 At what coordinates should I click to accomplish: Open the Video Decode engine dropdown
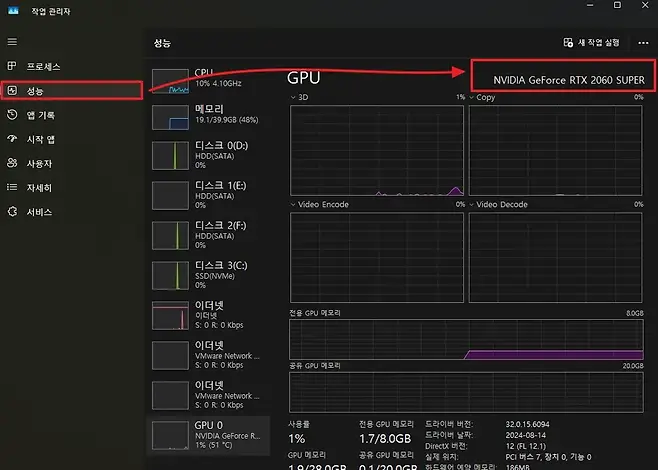click(471, 204)
